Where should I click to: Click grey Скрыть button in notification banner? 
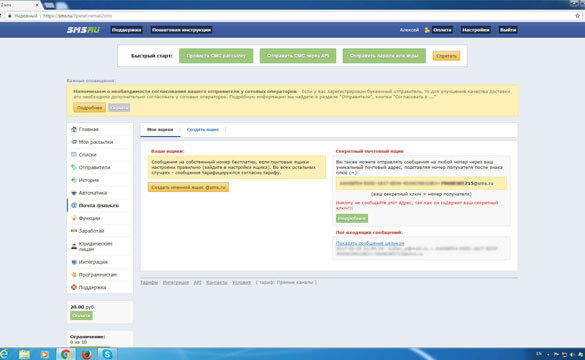pos(119,107)
